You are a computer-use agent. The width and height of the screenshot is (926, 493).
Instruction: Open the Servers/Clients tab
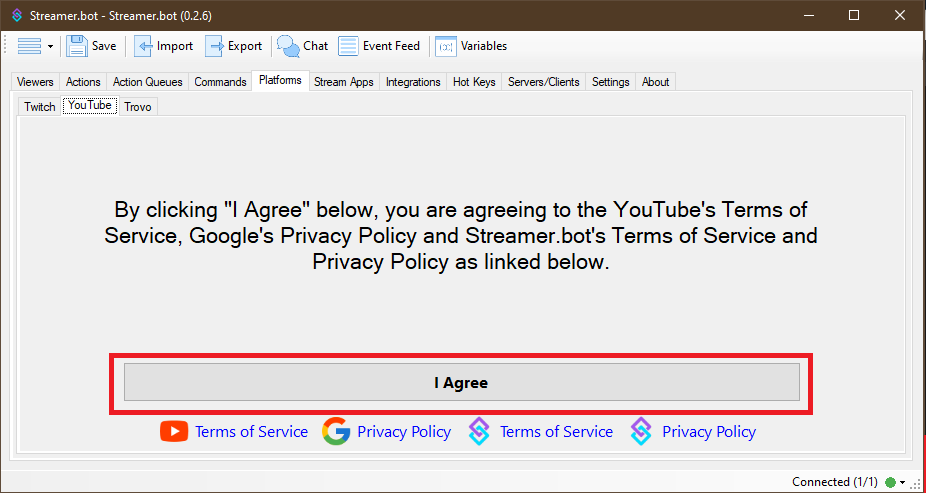pos(543,82)
